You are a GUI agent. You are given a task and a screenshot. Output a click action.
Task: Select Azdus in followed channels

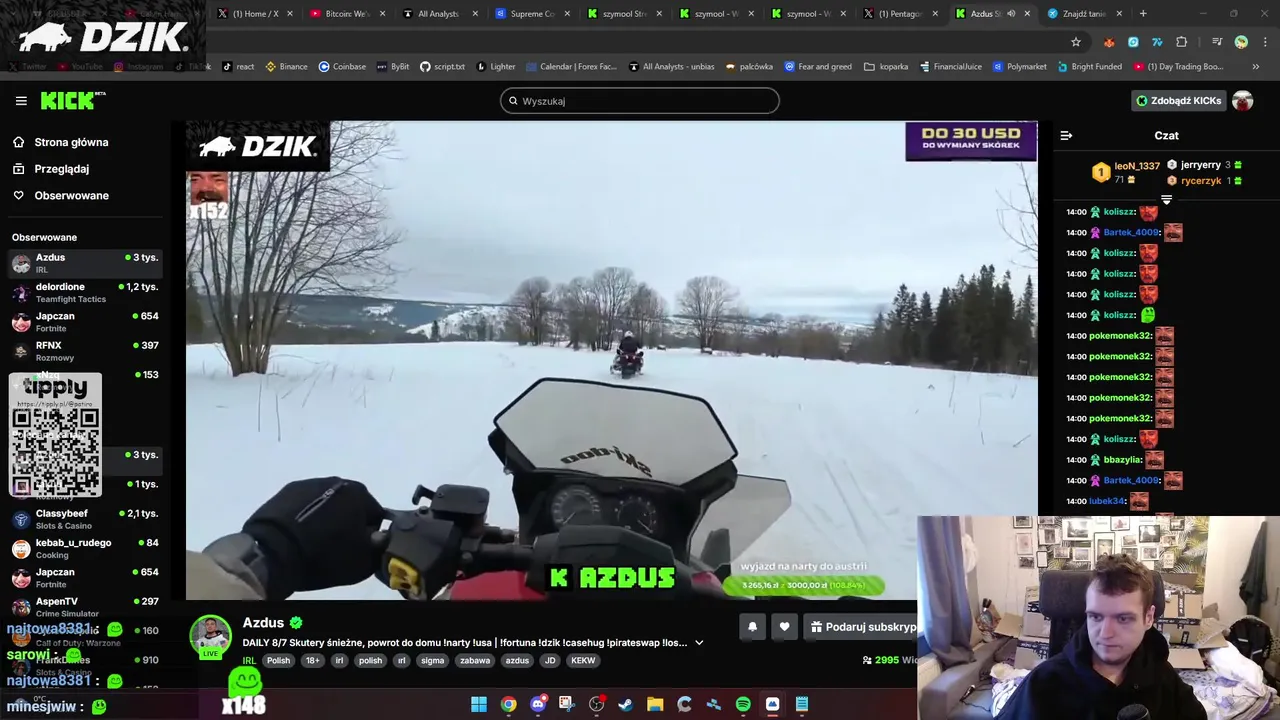[x=85, y=263]
